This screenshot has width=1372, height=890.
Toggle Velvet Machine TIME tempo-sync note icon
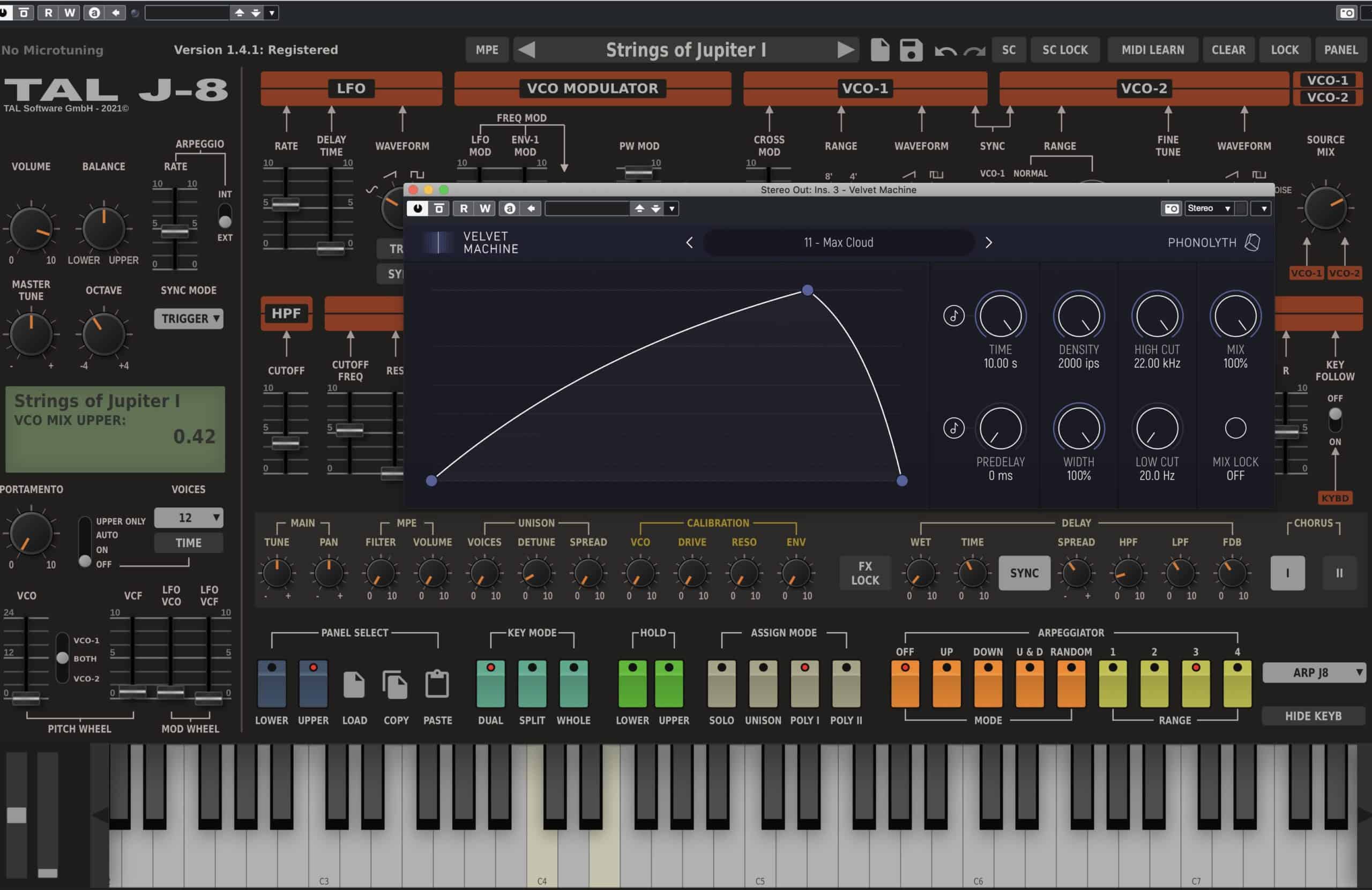point(953,315)
